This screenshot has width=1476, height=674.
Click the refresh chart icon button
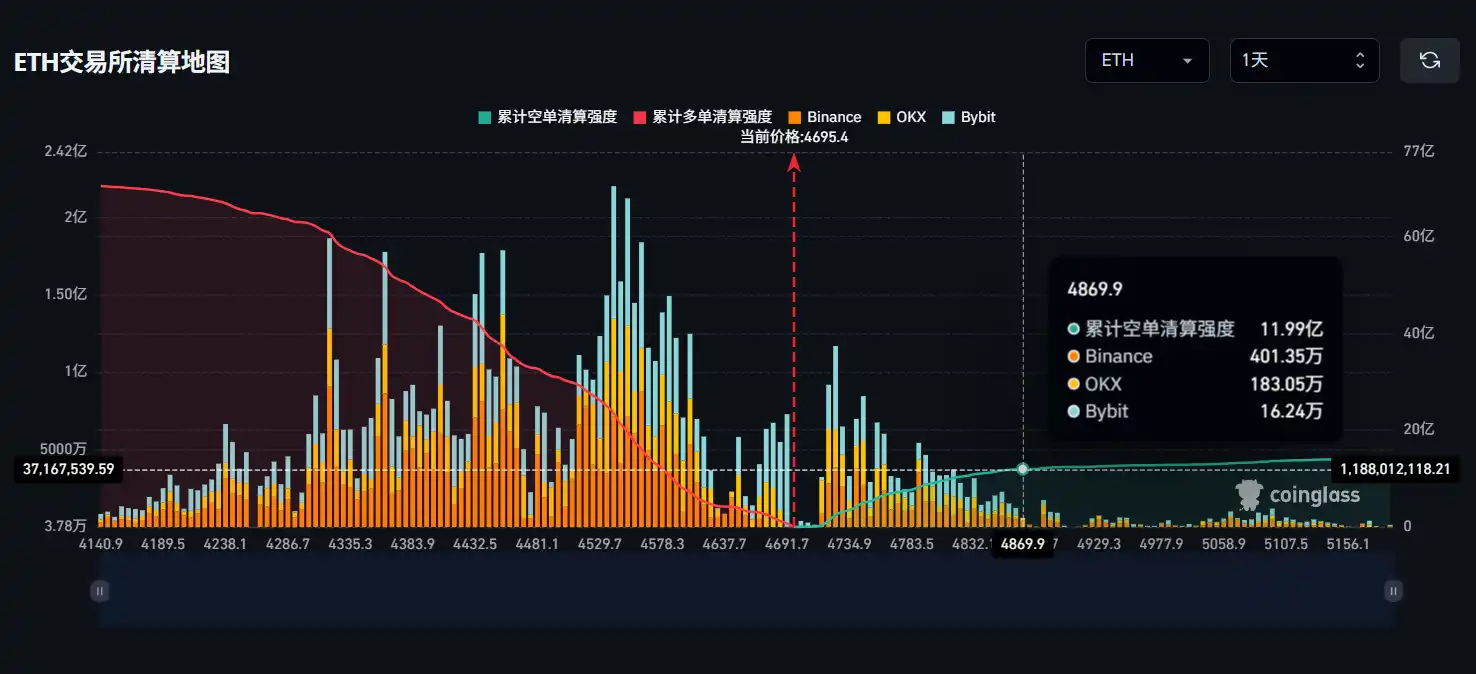click(1430, 60)
